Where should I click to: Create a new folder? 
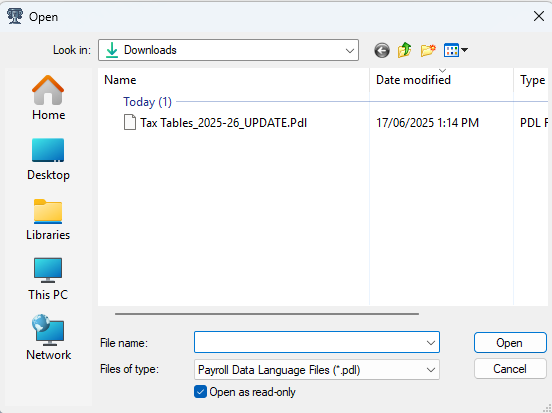(x=428, y=50)
